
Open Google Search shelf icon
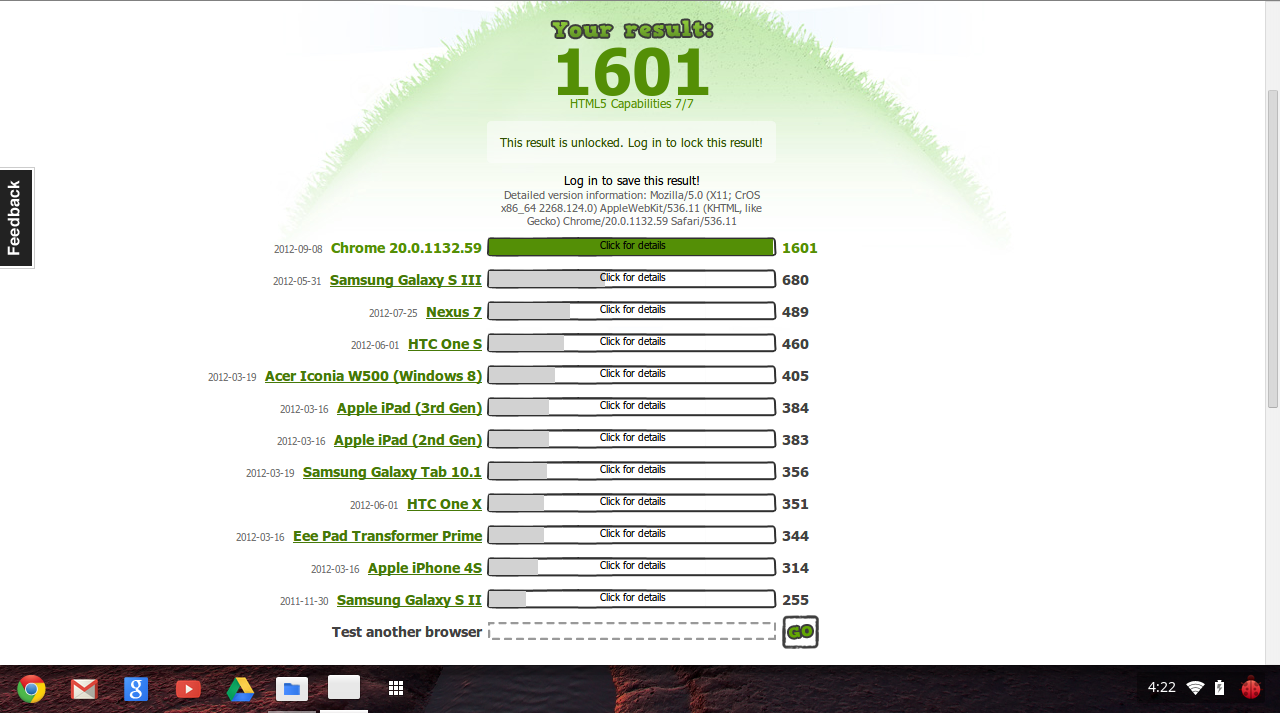coord(136,688)
